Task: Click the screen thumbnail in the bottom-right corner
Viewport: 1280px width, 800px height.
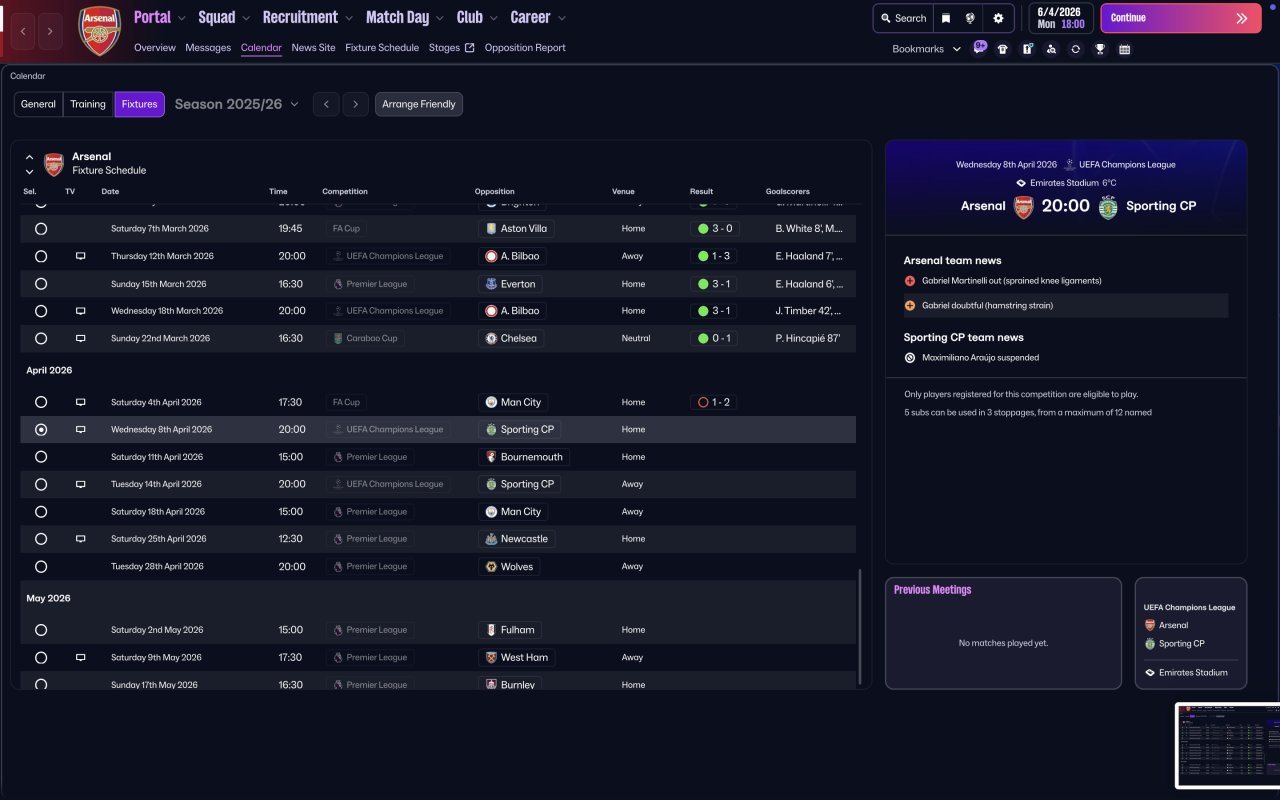Action: pyautogui.click(x=1228, y=745)
